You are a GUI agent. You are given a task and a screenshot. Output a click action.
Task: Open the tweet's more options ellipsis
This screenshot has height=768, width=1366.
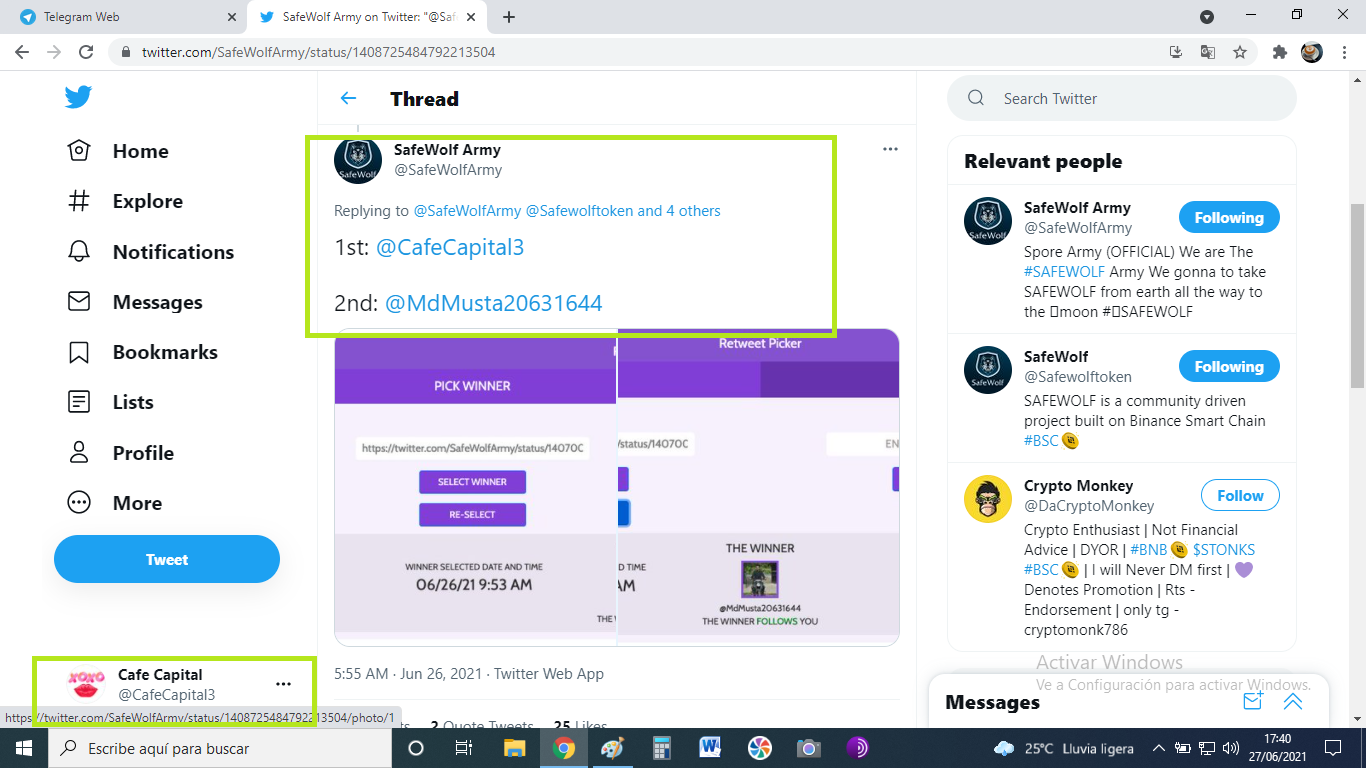(890, 149)
